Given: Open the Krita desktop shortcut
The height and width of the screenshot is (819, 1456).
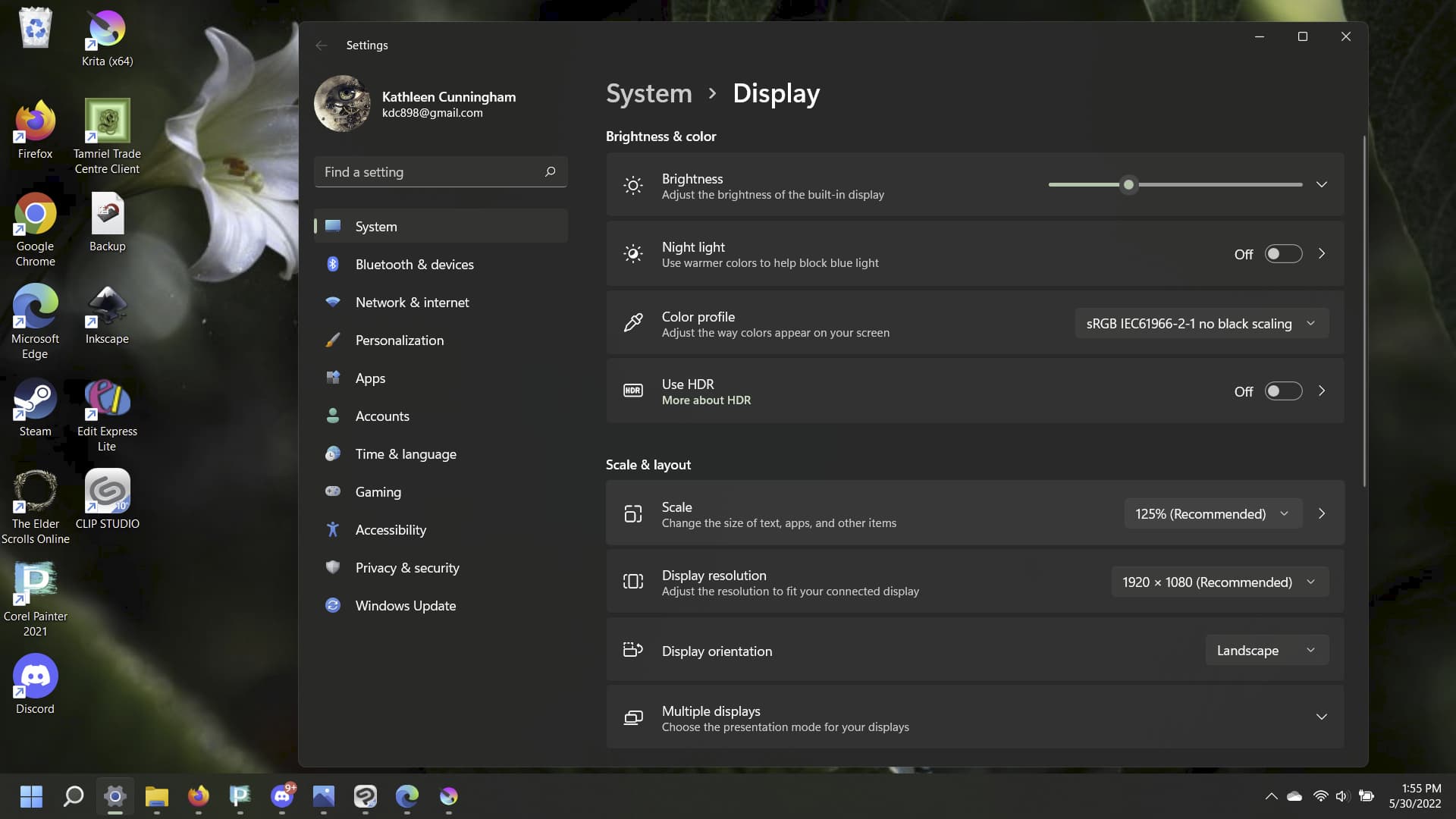Looking at the screenshot, I should 107,30.
